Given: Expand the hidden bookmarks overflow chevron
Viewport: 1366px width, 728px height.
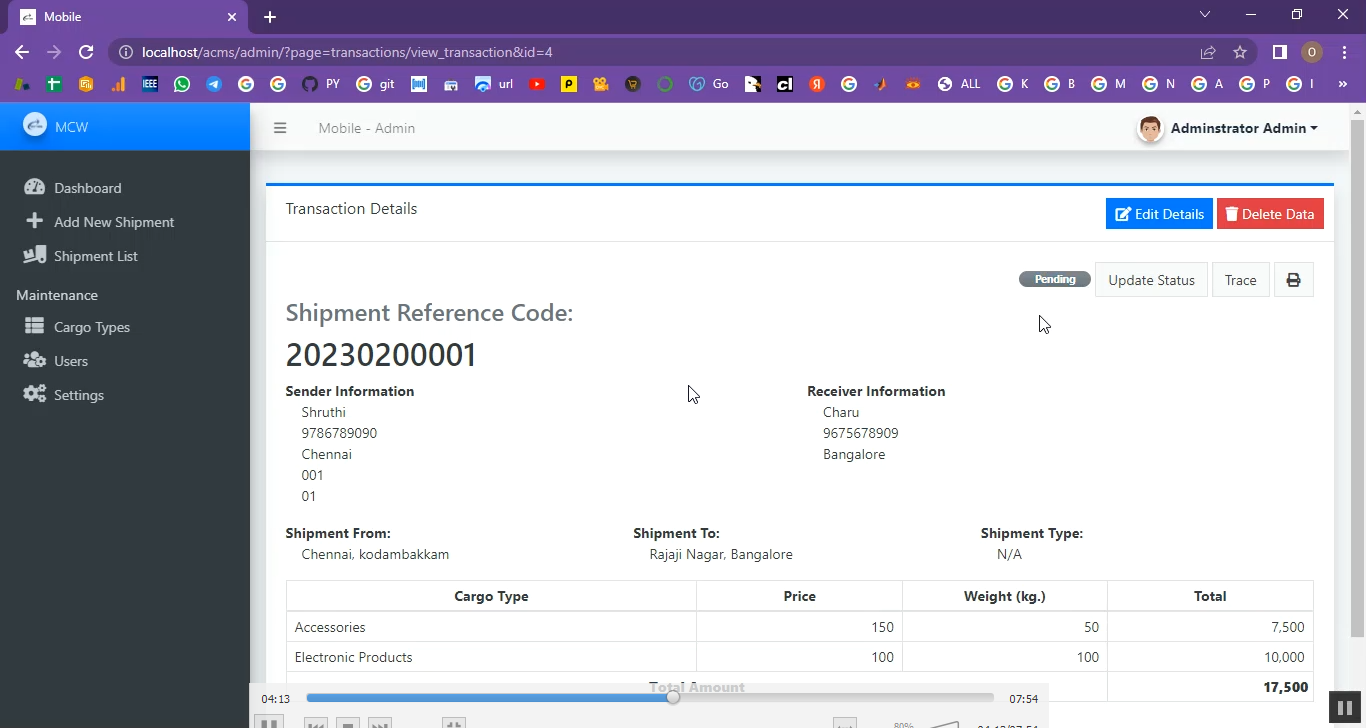Looking at the screenshot, I should 1342,85.
